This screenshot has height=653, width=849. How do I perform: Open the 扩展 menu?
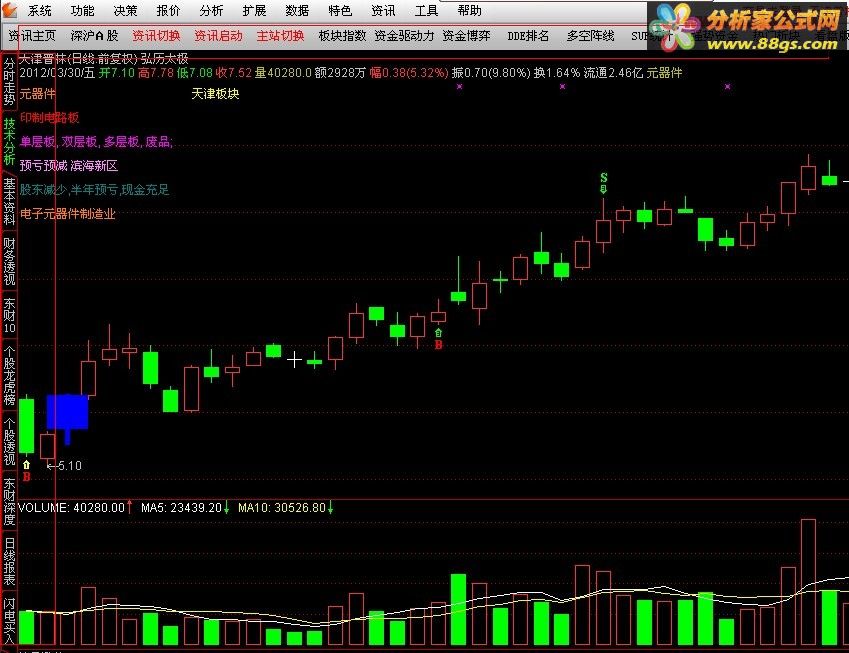point(254,11)
